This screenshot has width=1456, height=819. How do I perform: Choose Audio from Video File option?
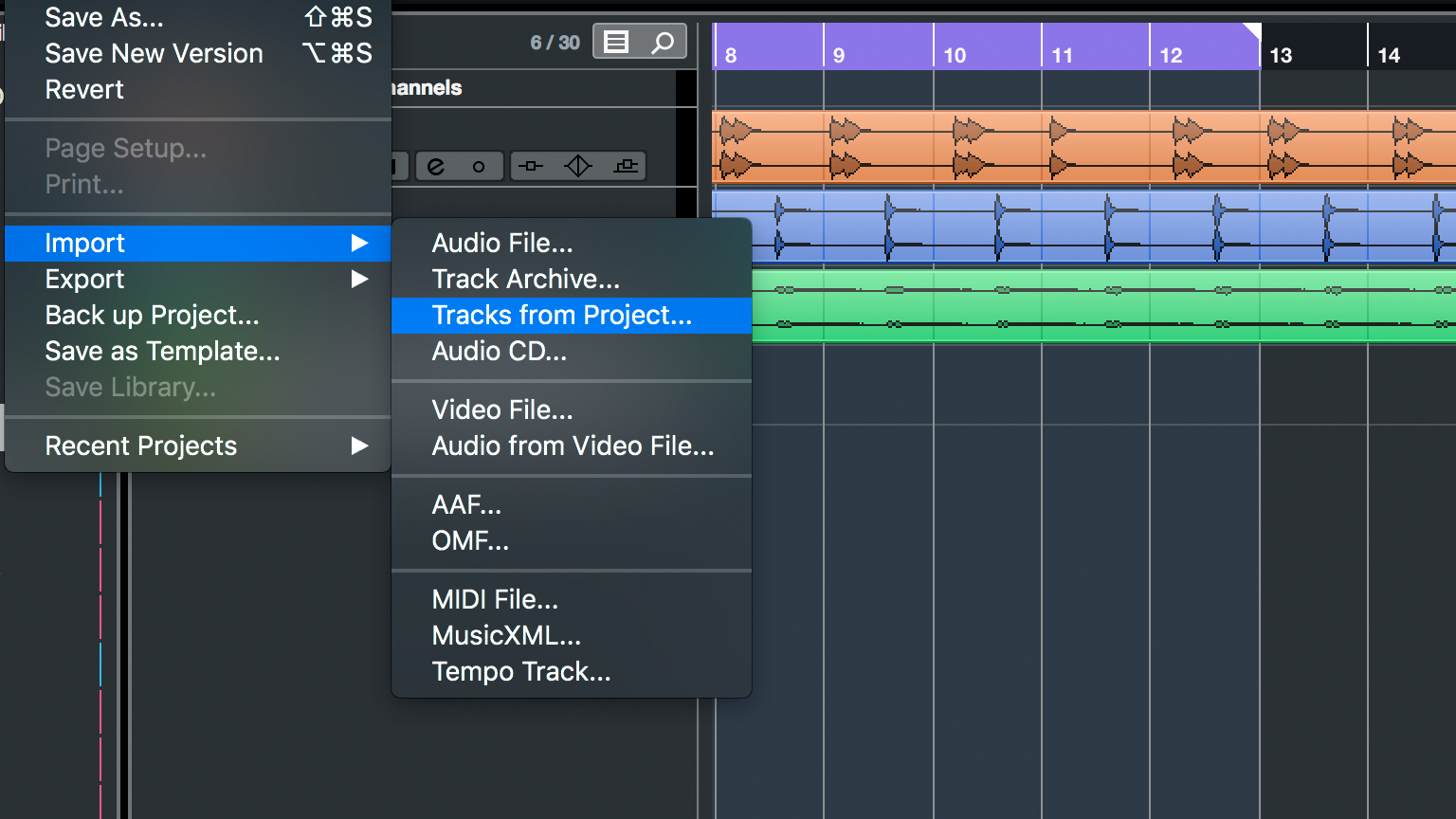573,446
